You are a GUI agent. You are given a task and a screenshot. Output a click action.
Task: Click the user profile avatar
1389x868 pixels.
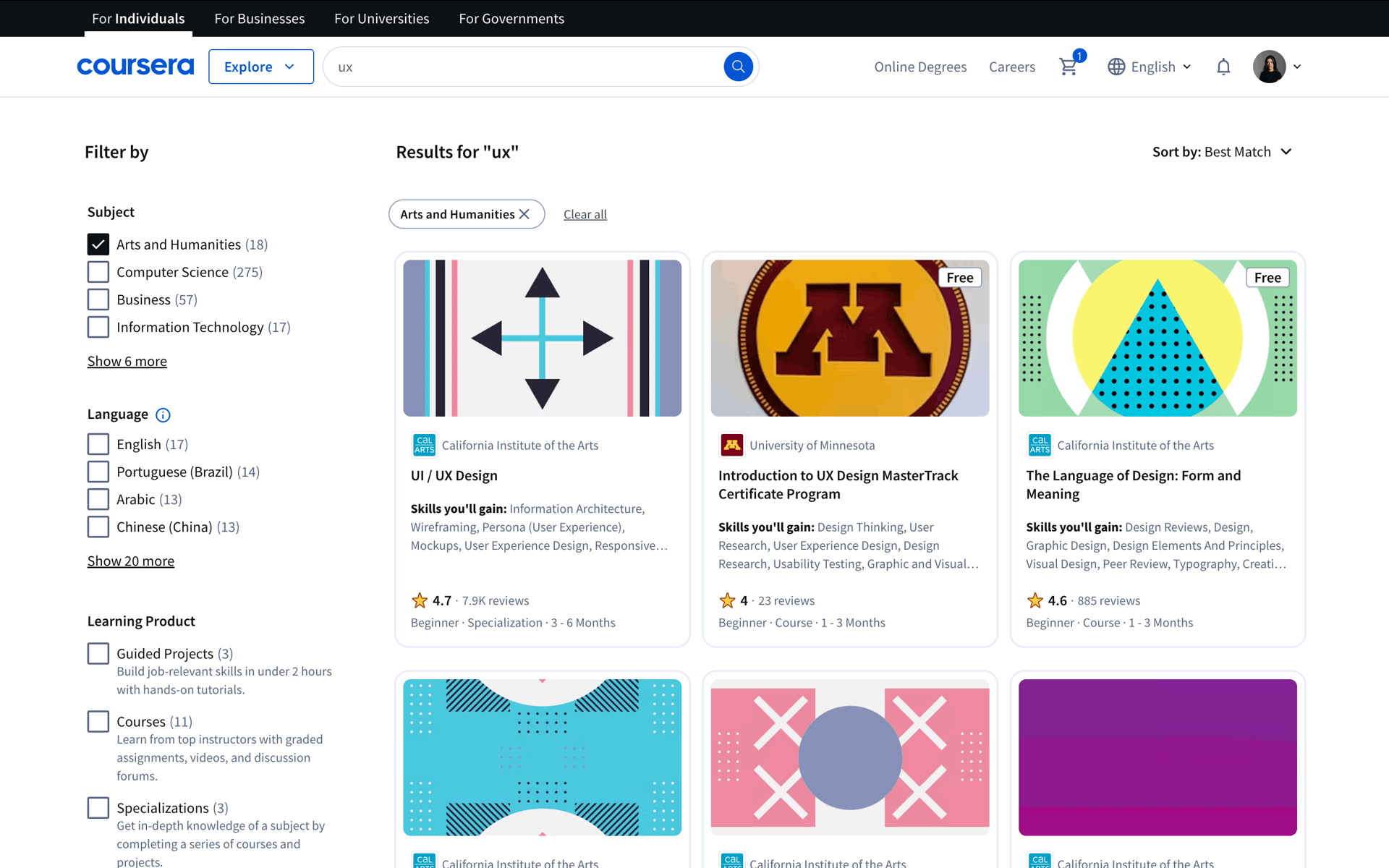tap(1269, 67)
